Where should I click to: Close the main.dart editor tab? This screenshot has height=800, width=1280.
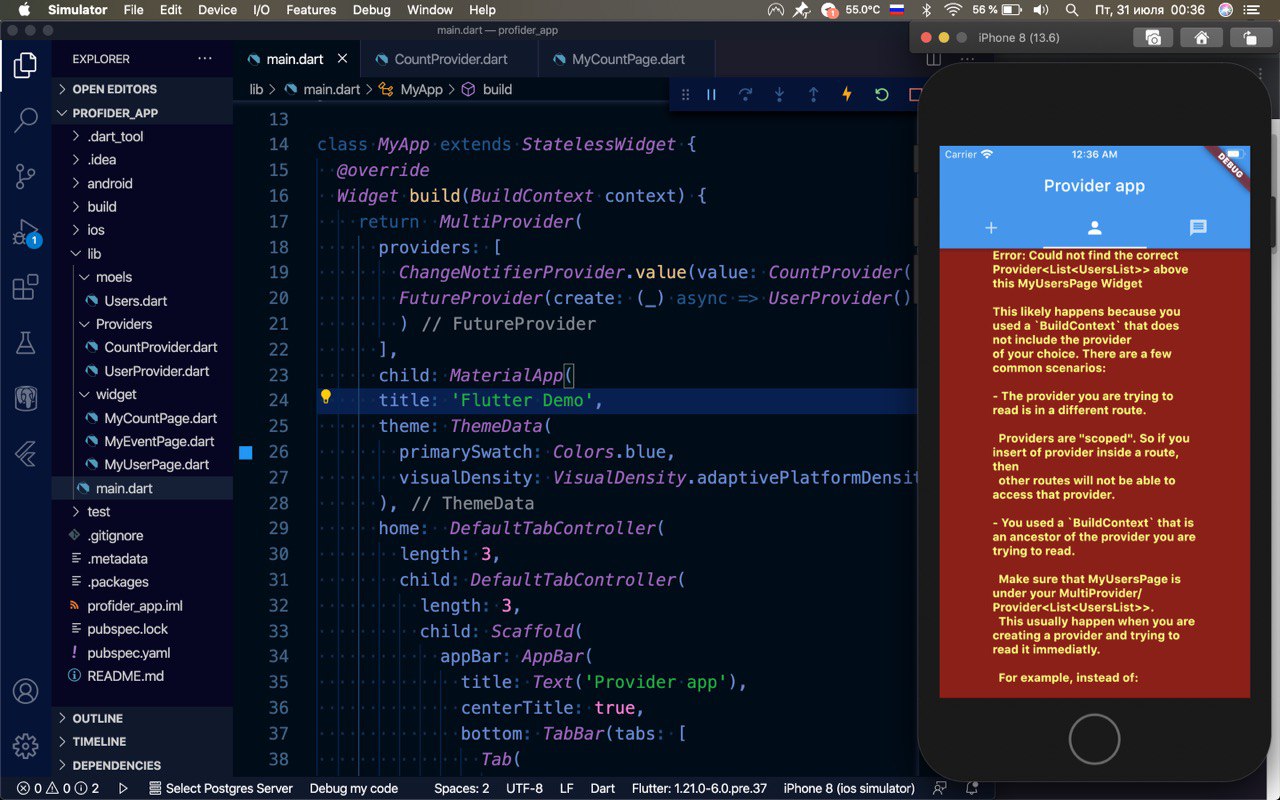tap(343, 59)
